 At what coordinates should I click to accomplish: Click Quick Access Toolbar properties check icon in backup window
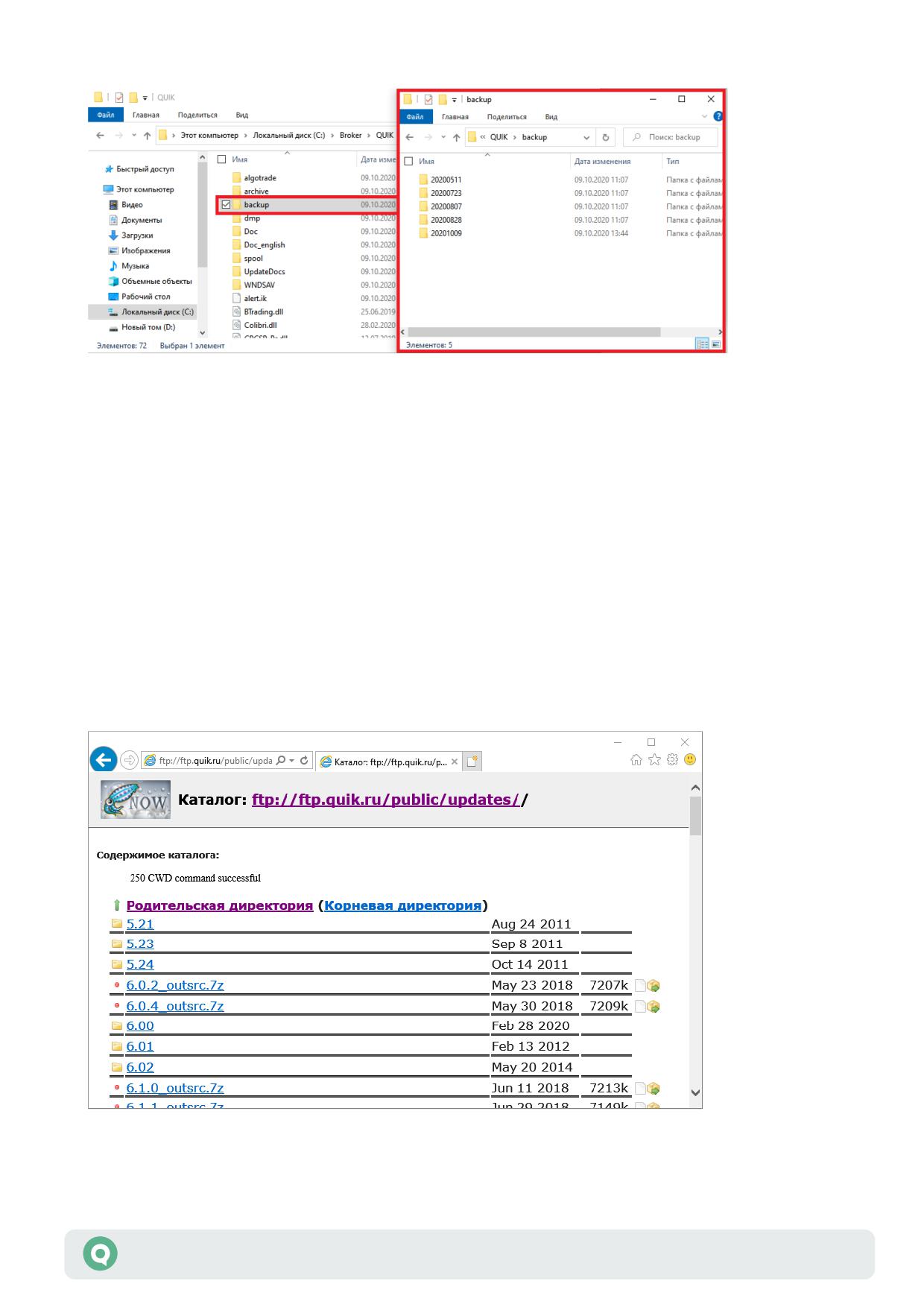428,99
